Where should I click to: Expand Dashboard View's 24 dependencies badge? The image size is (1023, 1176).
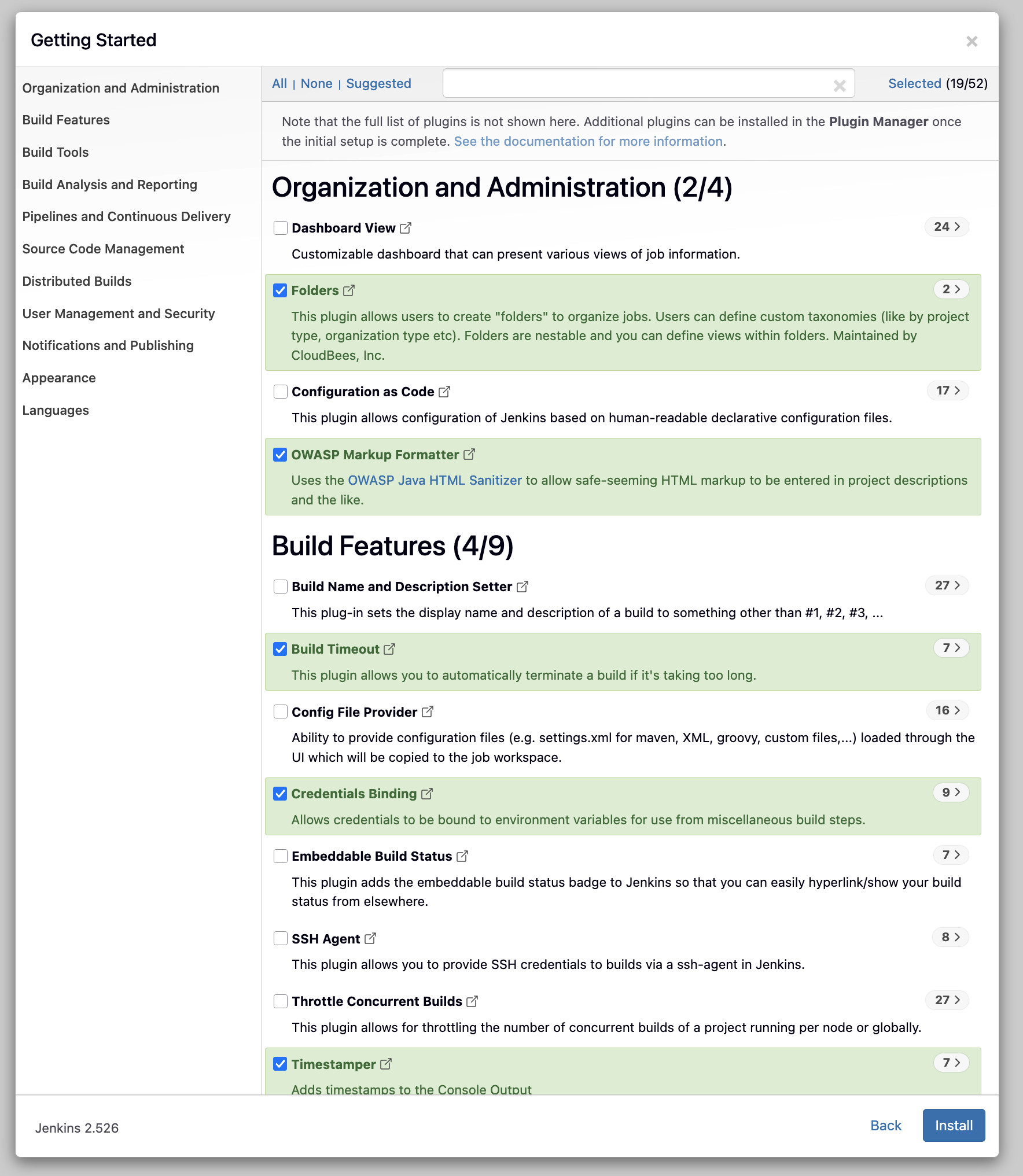947,227
